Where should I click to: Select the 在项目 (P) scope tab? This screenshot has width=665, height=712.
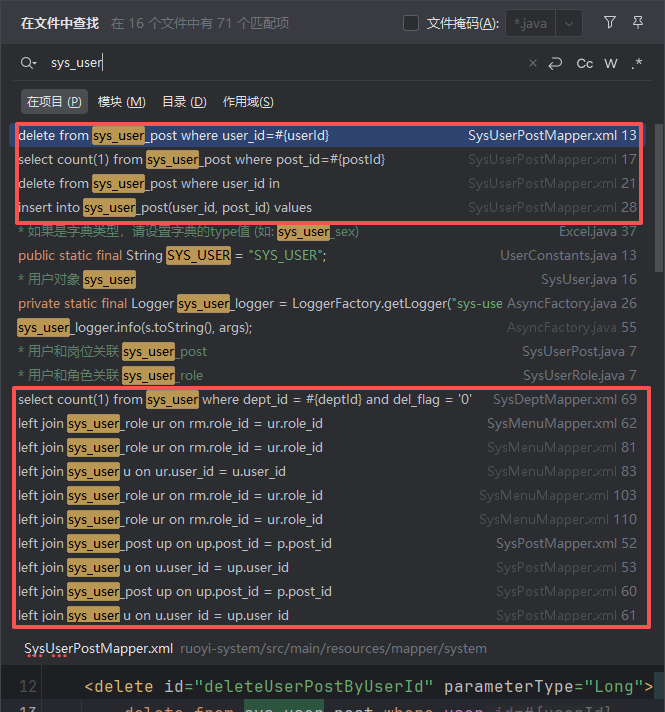click(x=54, y=102)
